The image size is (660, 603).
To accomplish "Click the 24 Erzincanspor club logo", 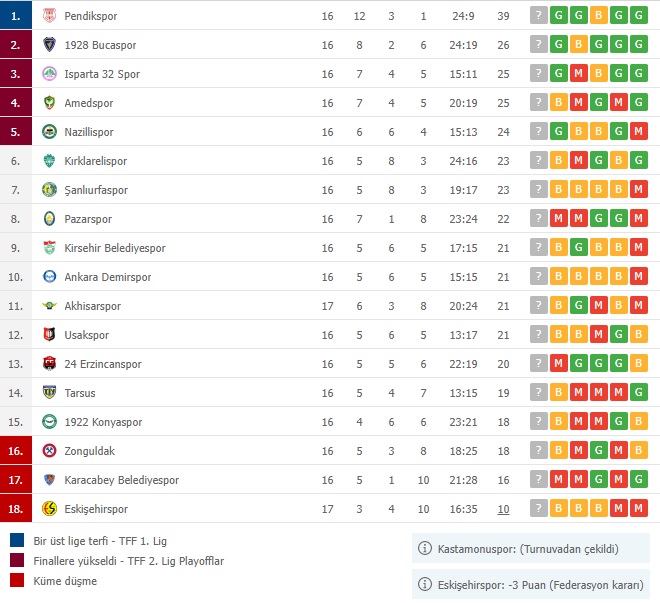I will [49, 364].
